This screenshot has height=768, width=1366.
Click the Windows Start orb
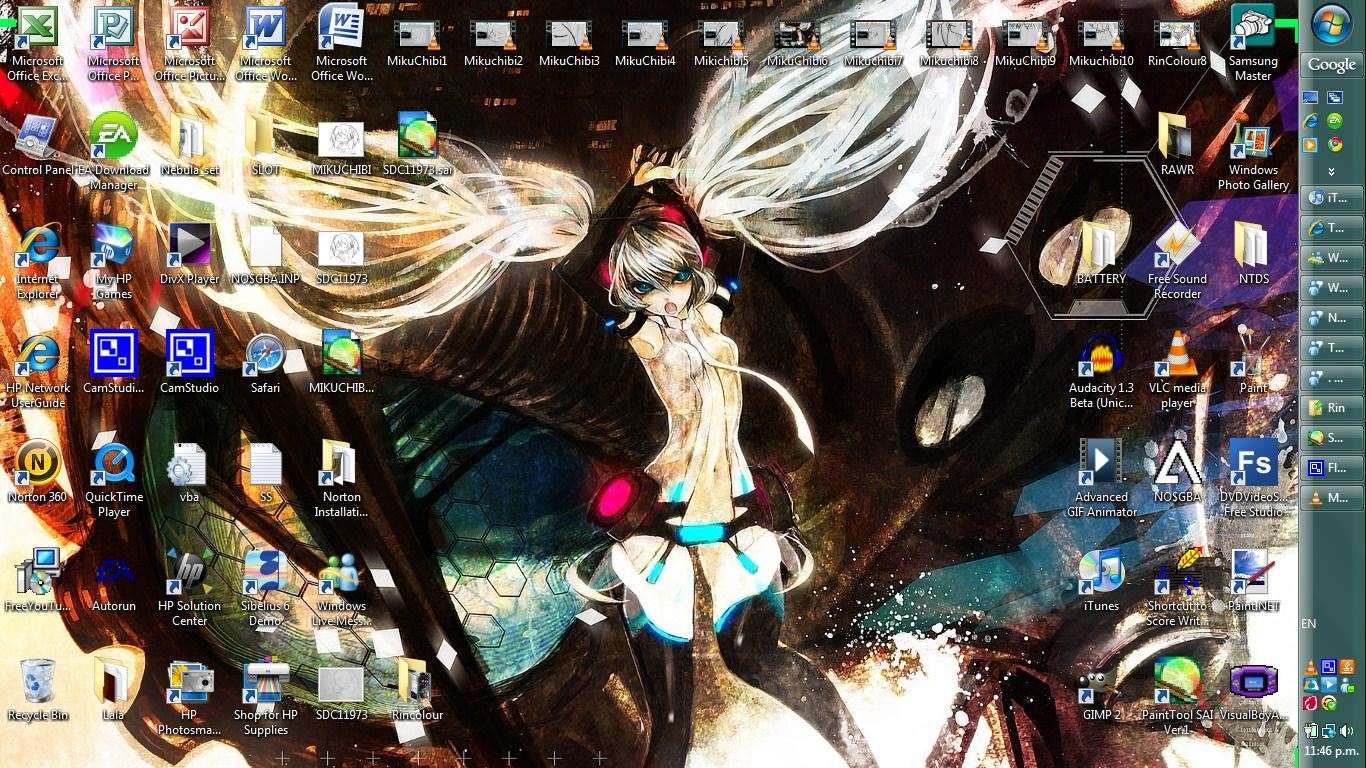(x=1332, y=25)
